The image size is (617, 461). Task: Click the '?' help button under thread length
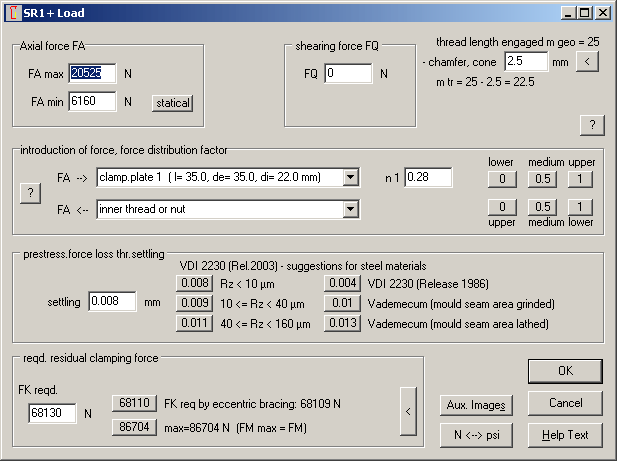pos(591,124)
